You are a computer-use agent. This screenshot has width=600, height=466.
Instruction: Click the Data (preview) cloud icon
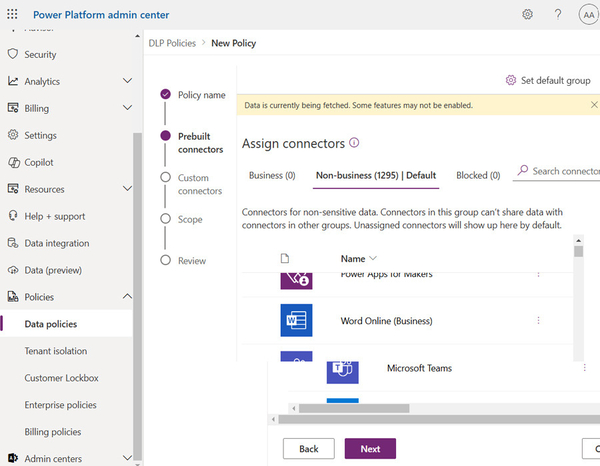coord(13,270)
